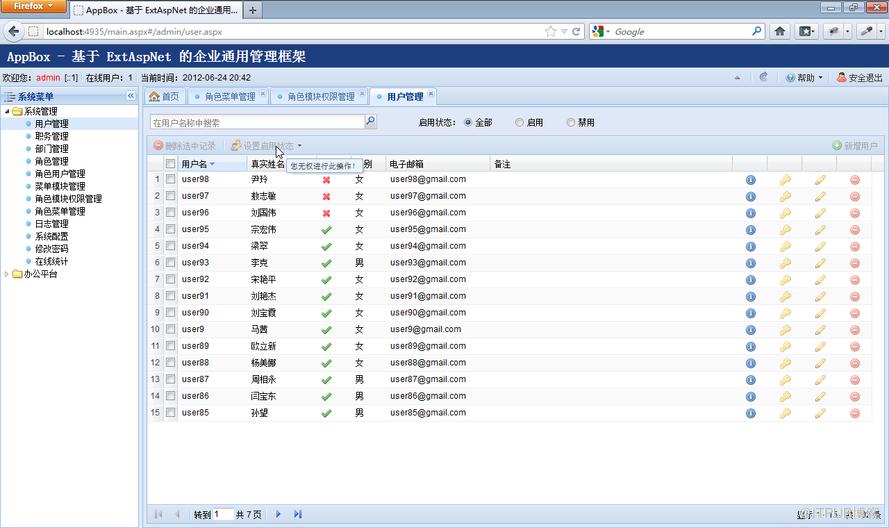This screenshot has height=528, width=889.
Task: Close the 用户管理 tab
Action: pyautogui.click(x=431, y=94)
